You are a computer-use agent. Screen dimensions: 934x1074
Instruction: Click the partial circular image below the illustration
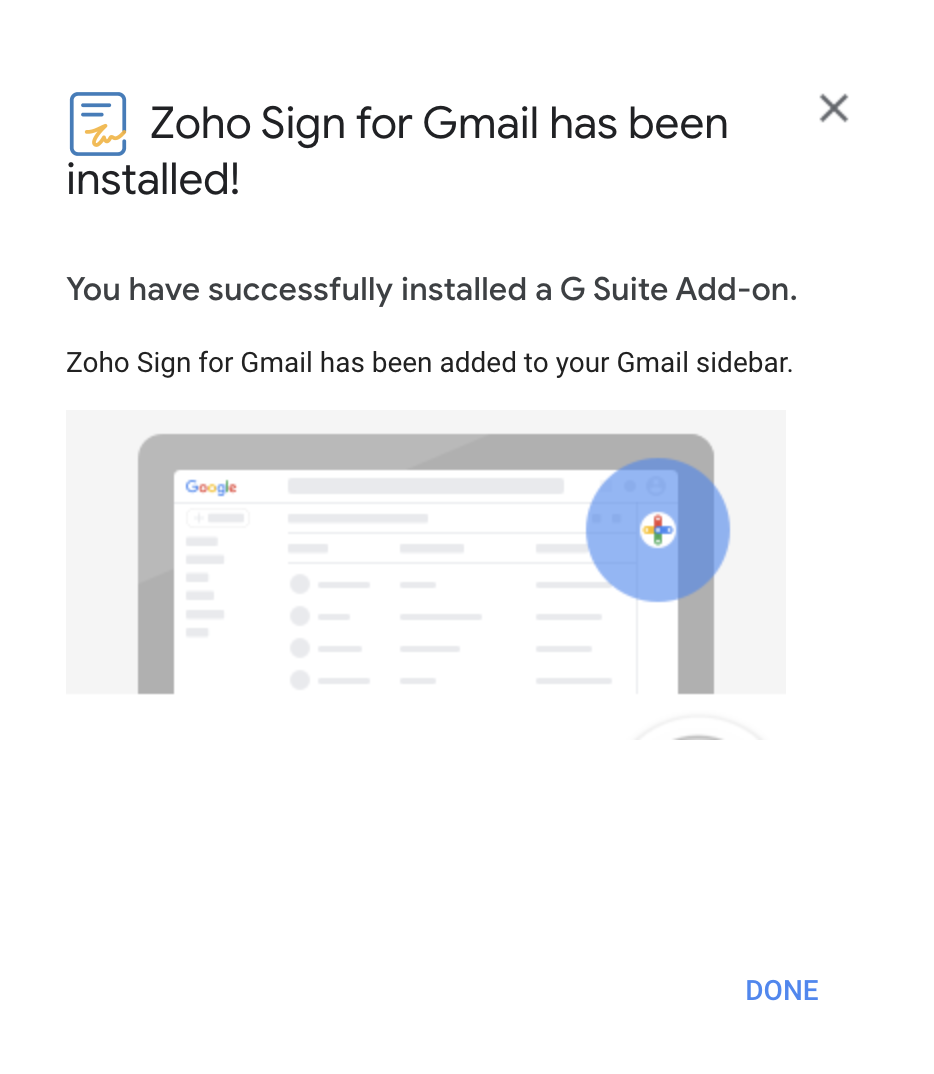(698, 729)
